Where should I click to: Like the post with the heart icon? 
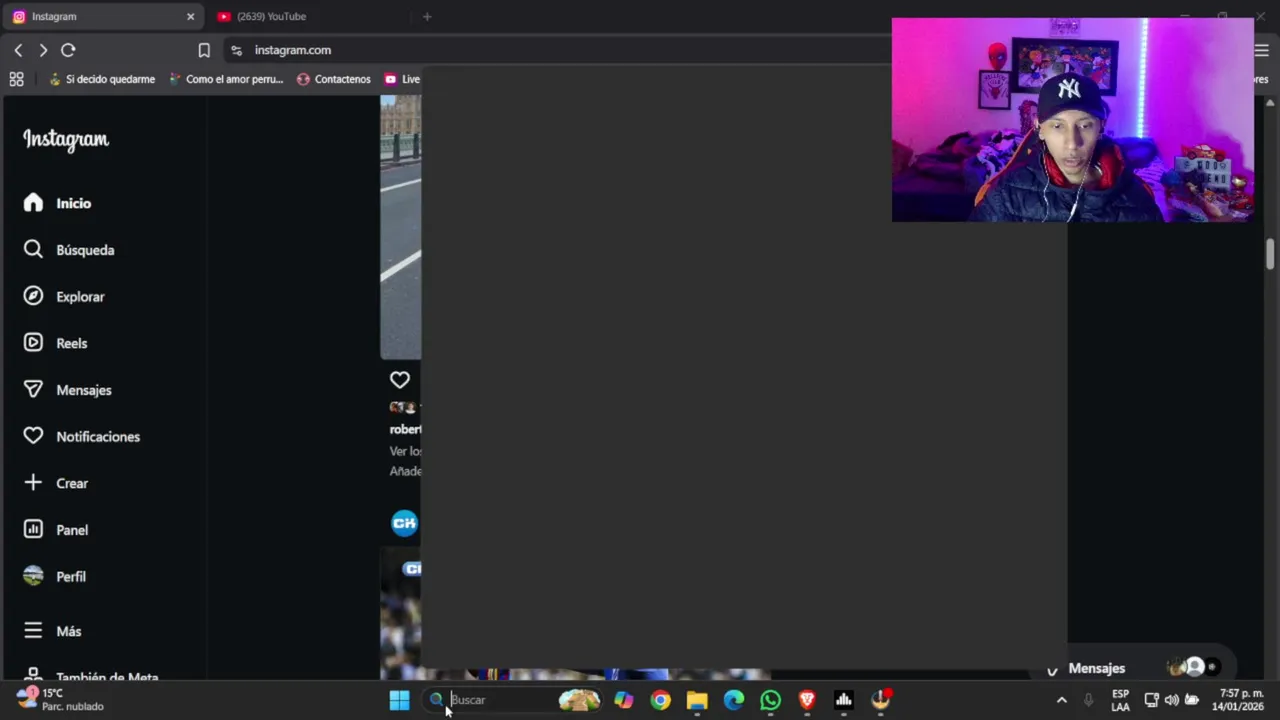(x=400, y=380)
